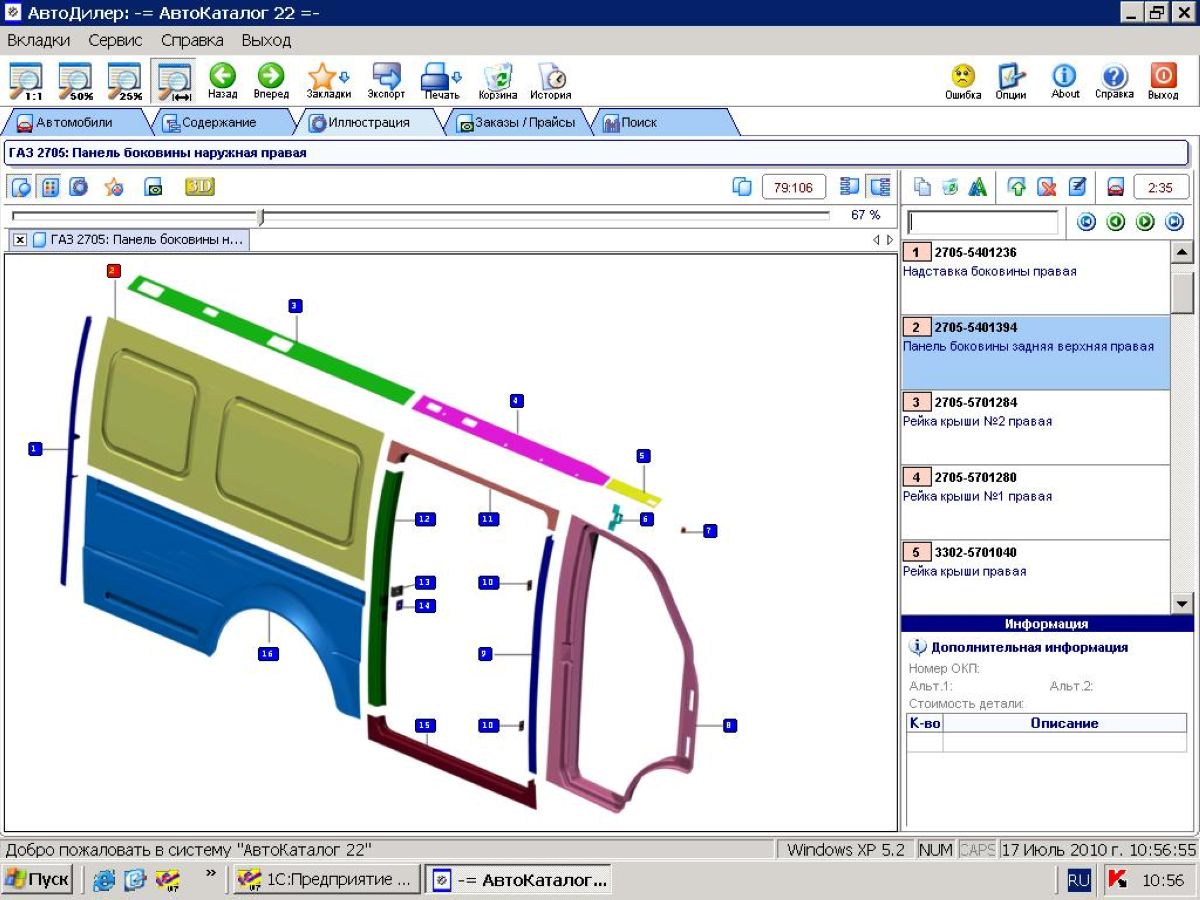
Task: Toggle the colored parts grid view button
Action: pyautogui.click(x=50, y=187)
